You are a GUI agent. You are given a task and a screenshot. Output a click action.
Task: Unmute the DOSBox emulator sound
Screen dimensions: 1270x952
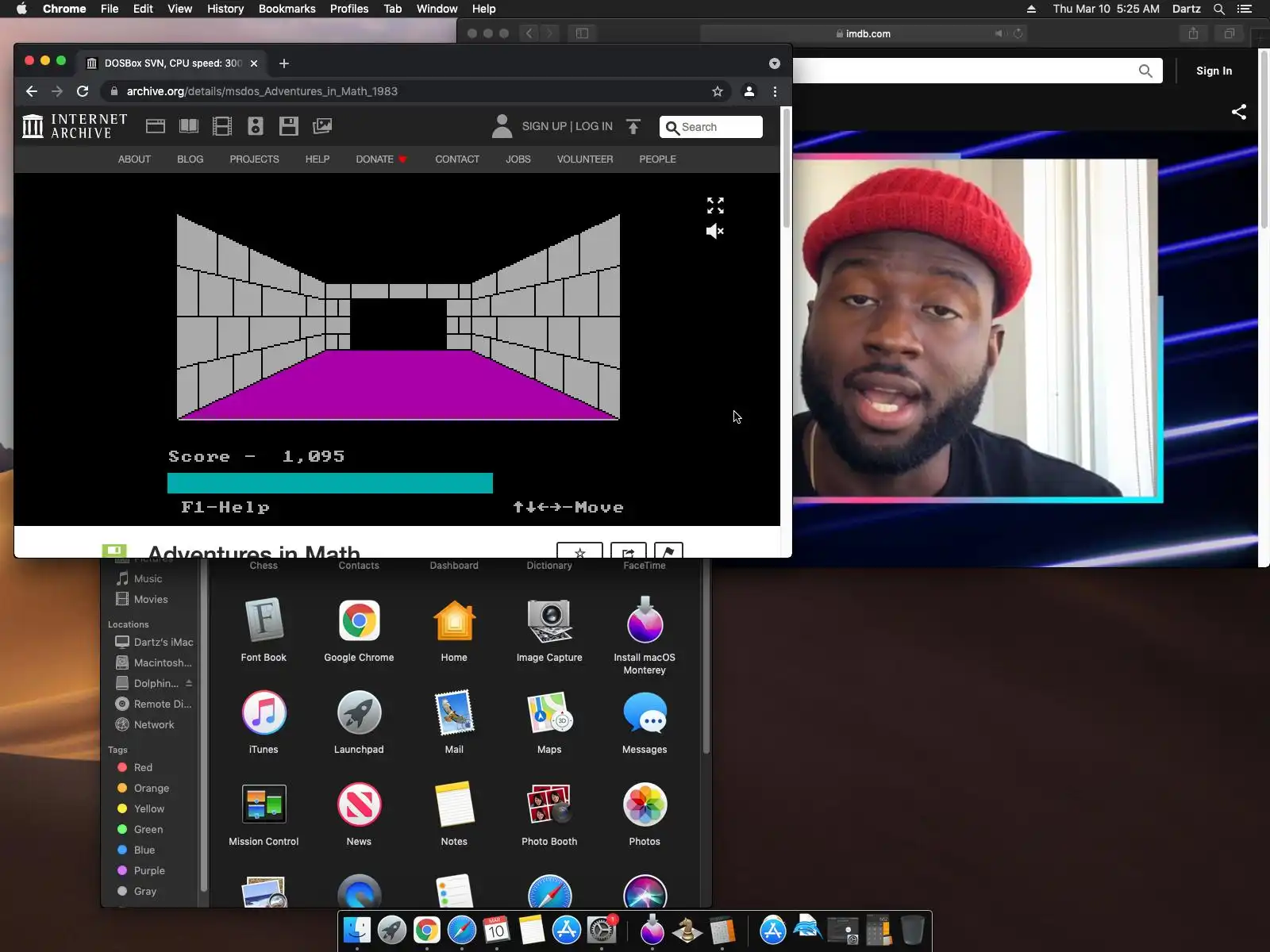[x=715, y=231]
